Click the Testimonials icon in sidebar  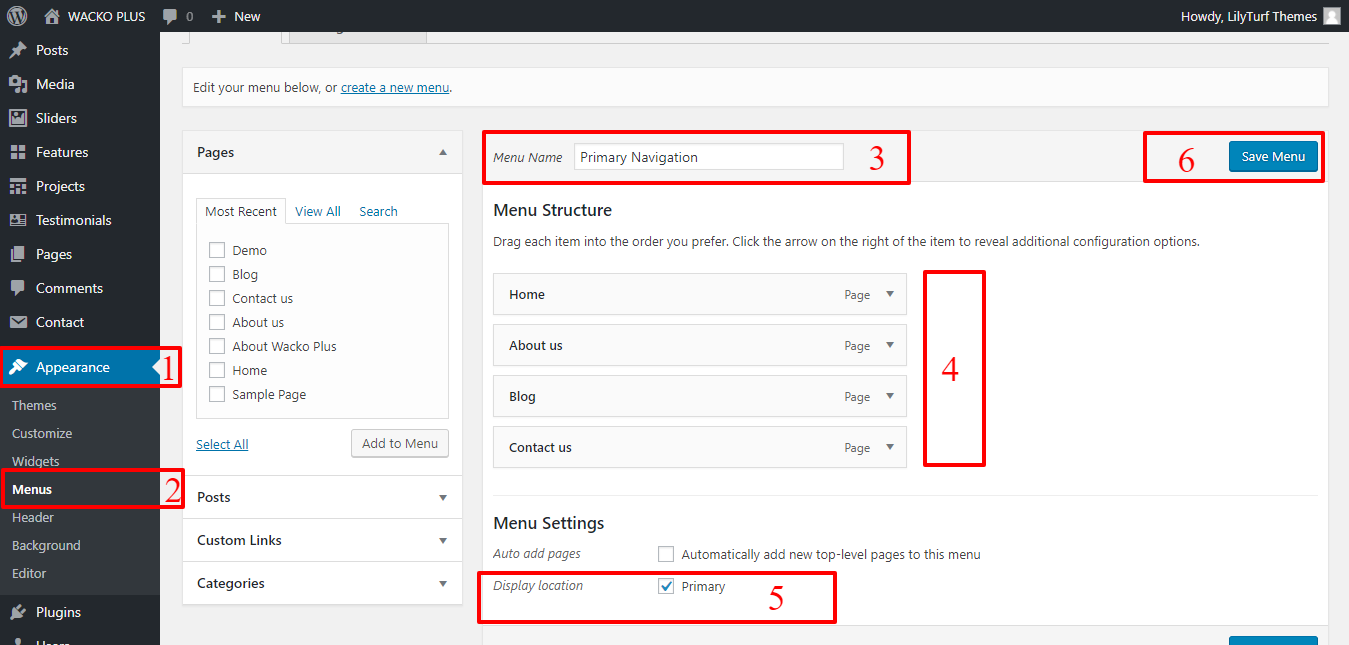(18, 220)
